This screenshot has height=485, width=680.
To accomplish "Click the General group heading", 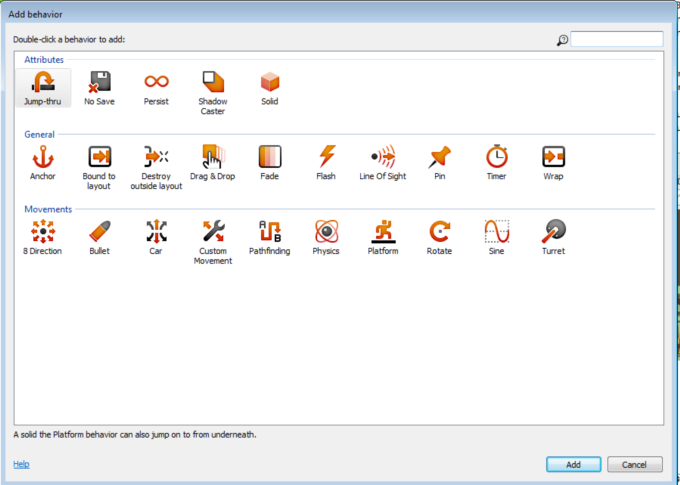I will 39,134.
